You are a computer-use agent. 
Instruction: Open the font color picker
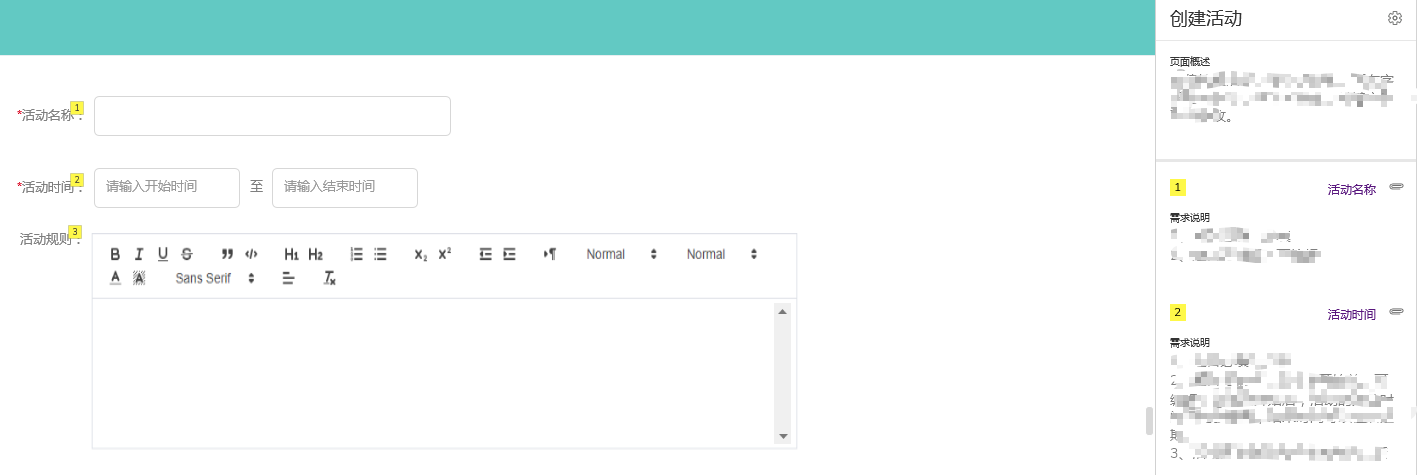pos(115,278)
